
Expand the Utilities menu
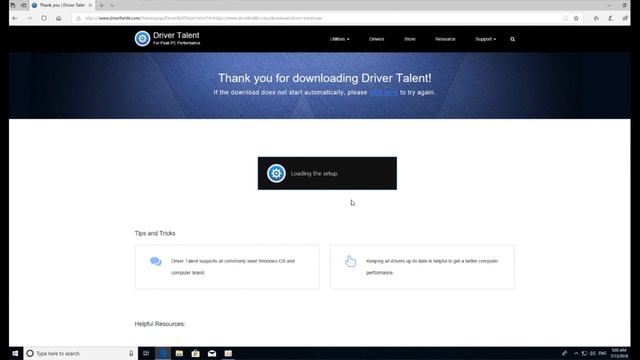pos(339,39)
